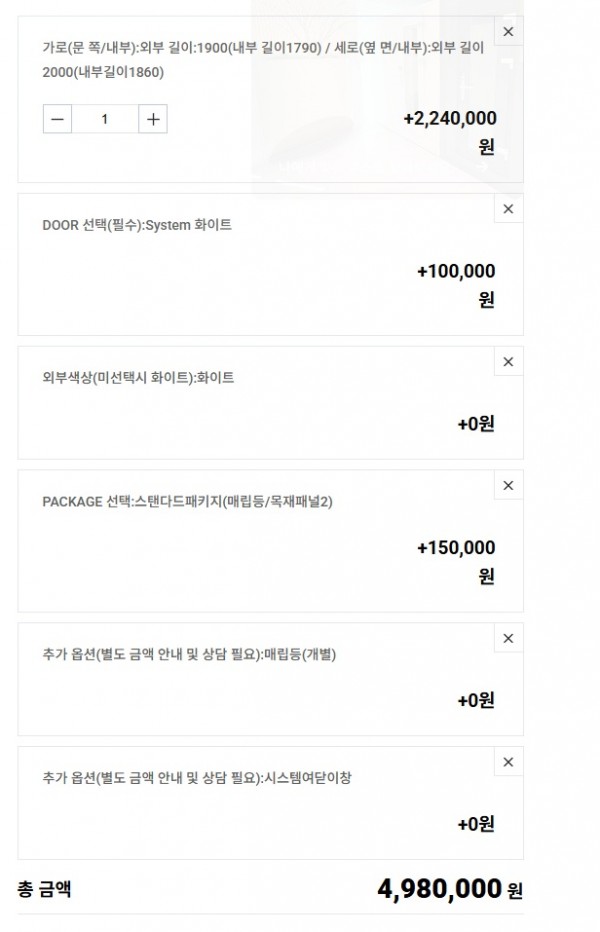600x932 pixels.
Task: Click the DOOR 선택(필수):System 화이트 label
Action: (137, 225)
